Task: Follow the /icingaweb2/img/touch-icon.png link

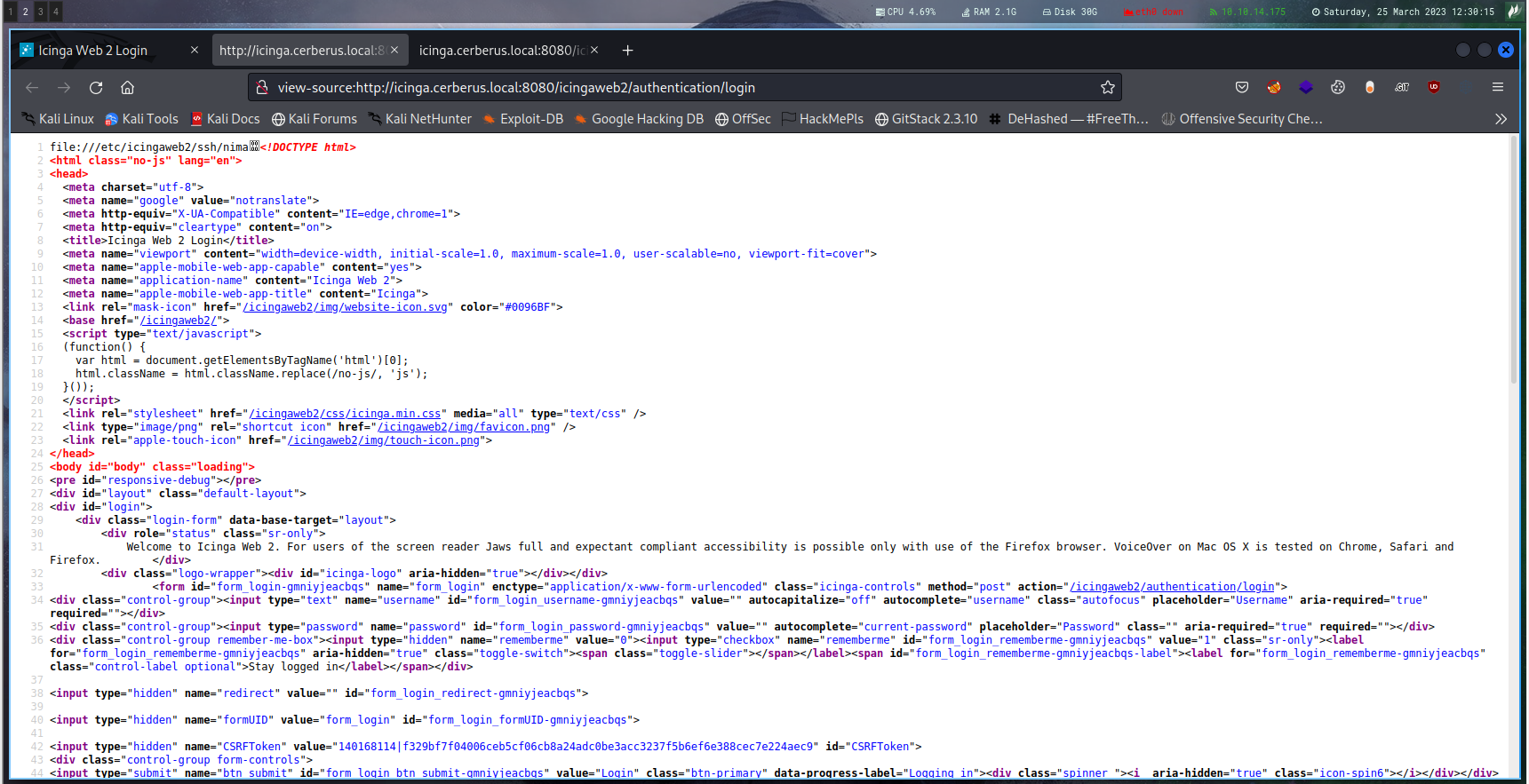Action: [x=384, y=440]
